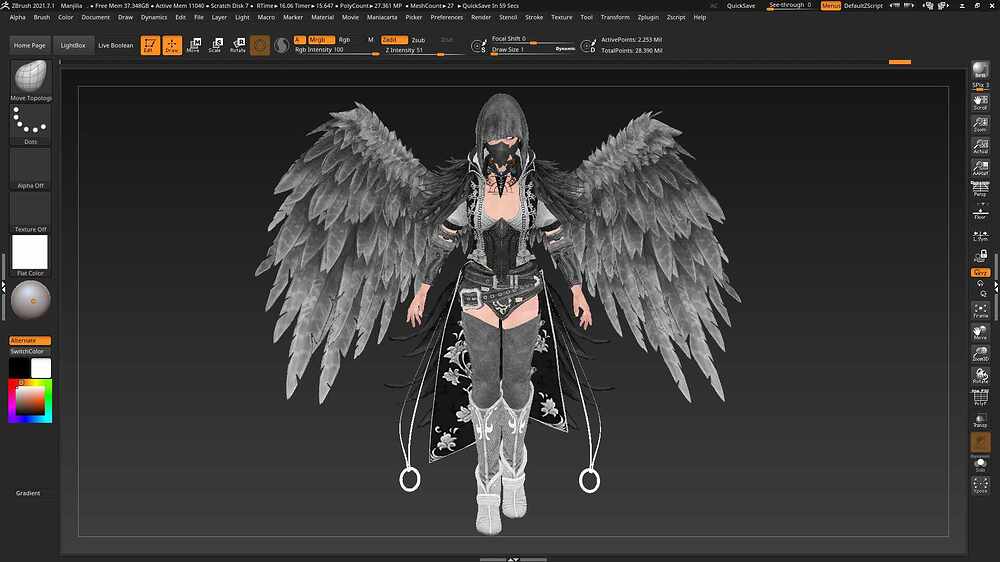Toggle Live Boolean mode
Screen dimensions: 1000x562
pyautogui.click(x=115, y=45)
